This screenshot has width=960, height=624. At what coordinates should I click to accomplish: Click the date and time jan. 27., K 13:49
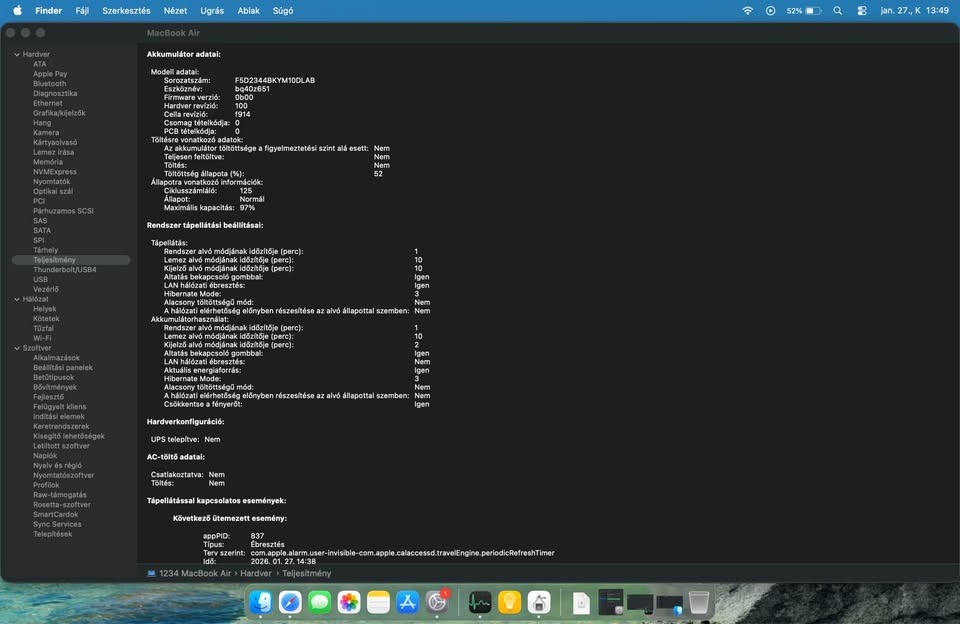915,10
